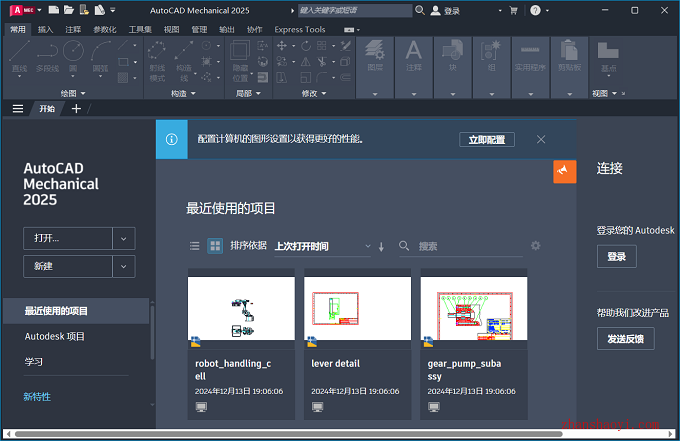
Task: Open the 上次打开时间 sort dropdown
Action: (x=323, y=246)
